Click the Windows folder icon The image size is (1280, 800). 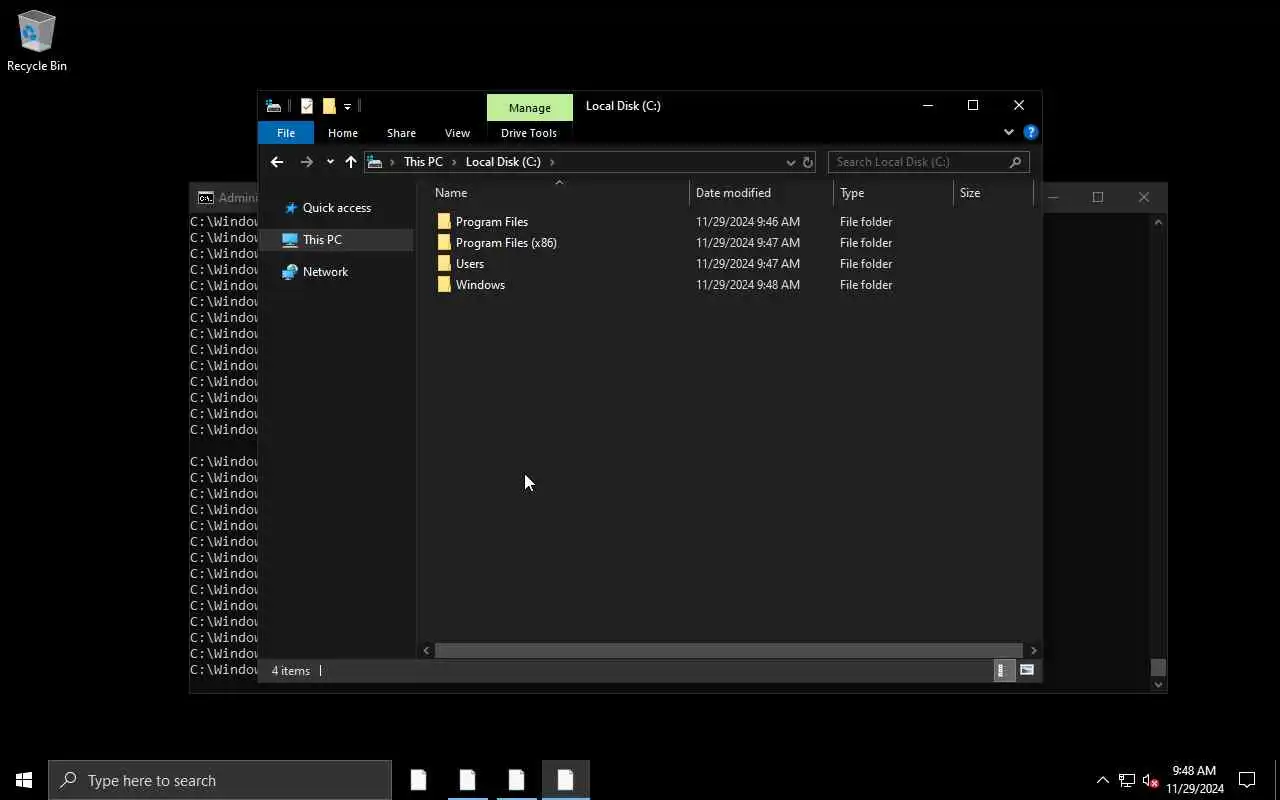coord(444,285)
